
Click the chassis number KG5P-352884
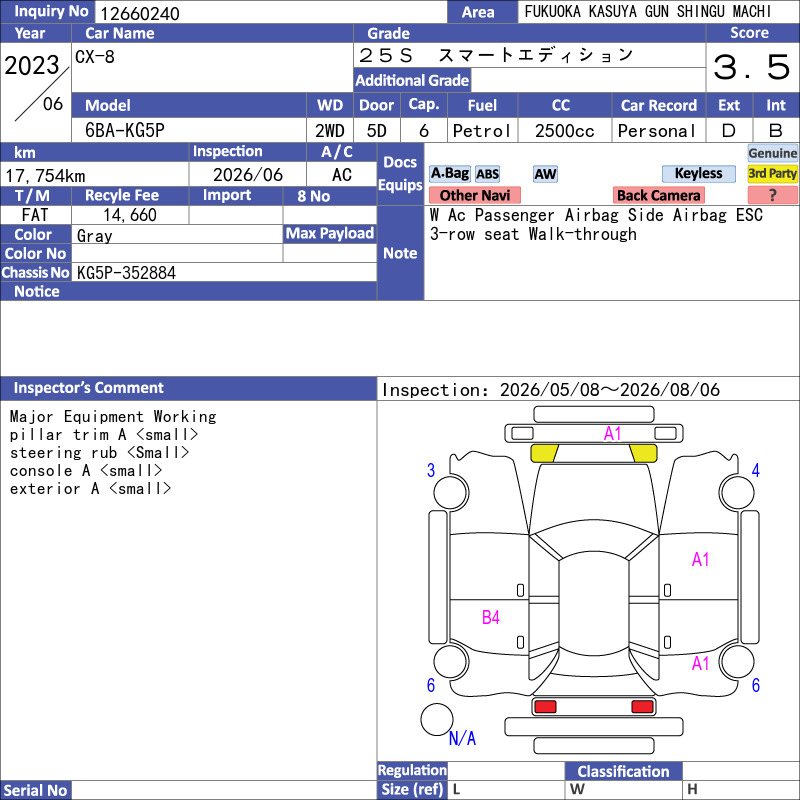click(x=126, y=273)
